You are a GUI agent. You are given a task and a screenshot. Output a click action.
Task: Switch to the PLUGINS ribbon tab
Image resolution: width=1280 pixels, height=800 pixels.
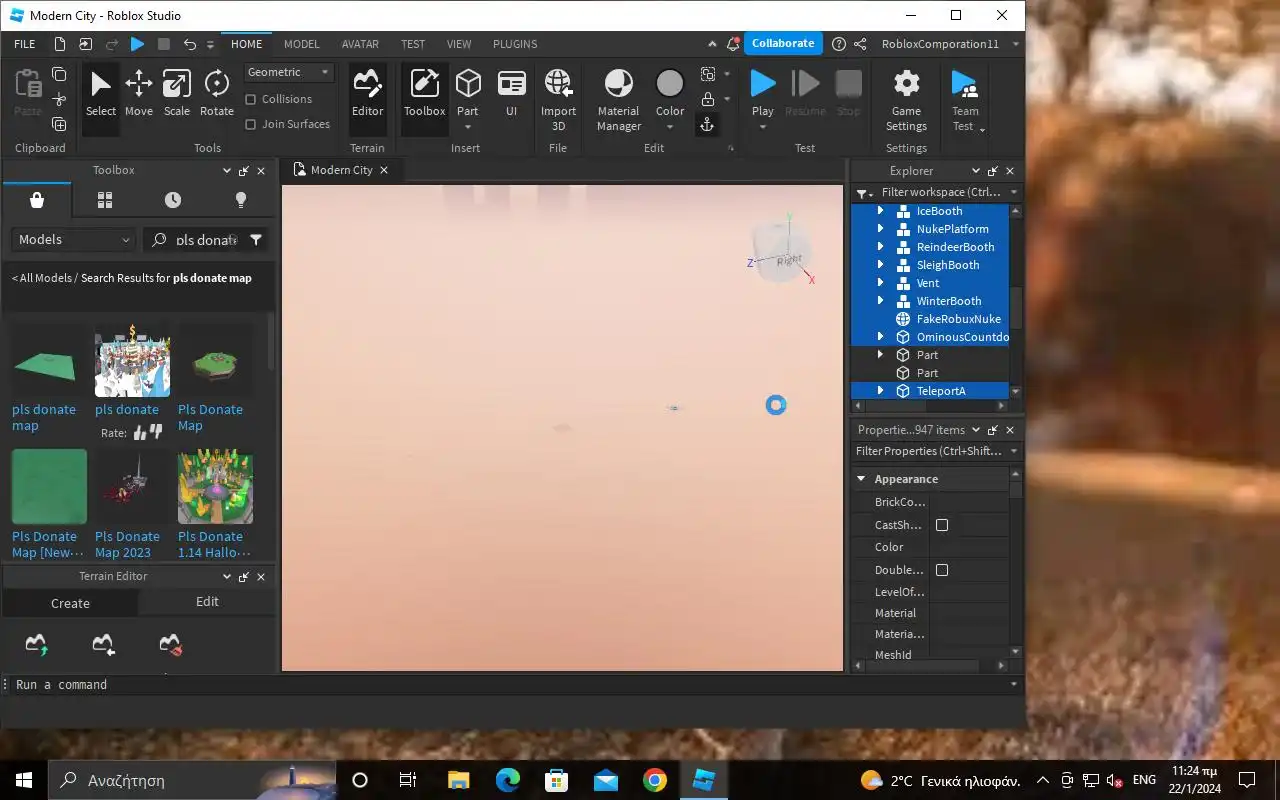pos(515,44)
